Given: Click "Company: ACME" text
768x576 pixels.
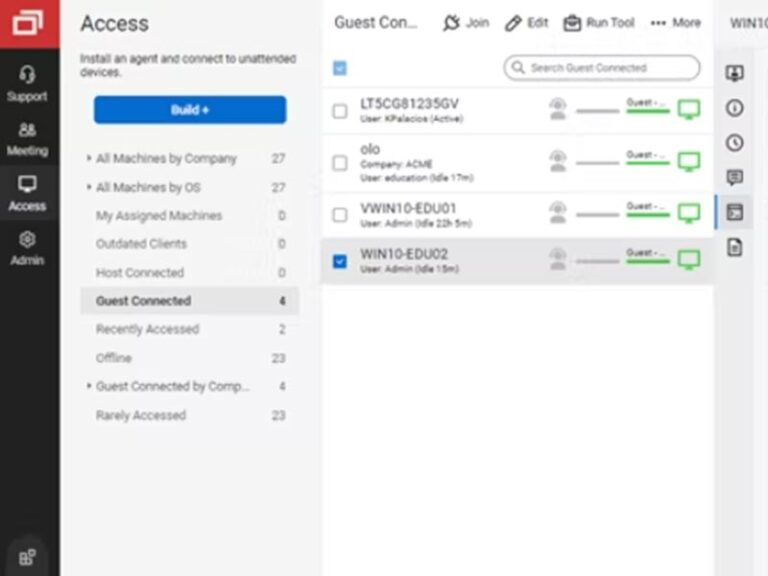Looking at the screenshot, I should (396, 164).
